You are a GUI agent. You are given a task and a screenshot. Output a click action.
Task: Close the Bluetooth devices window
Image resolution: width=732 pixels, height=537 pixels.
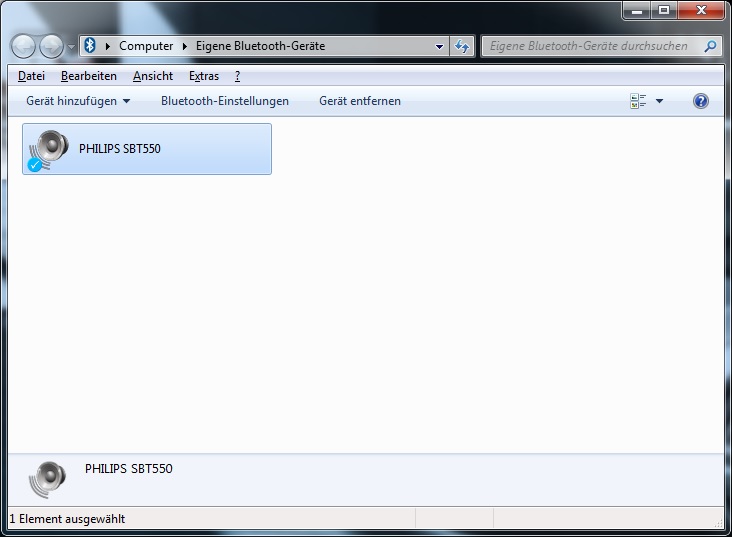[x=701, y=10]
